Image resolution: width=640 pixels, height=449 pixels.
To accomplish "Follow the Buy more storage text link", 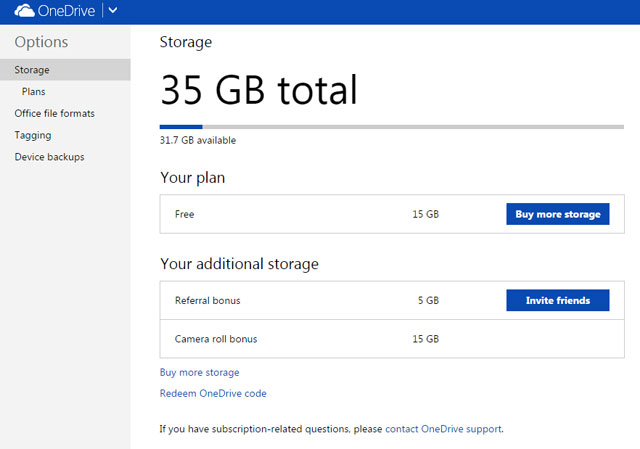I will tap(199, 372).
